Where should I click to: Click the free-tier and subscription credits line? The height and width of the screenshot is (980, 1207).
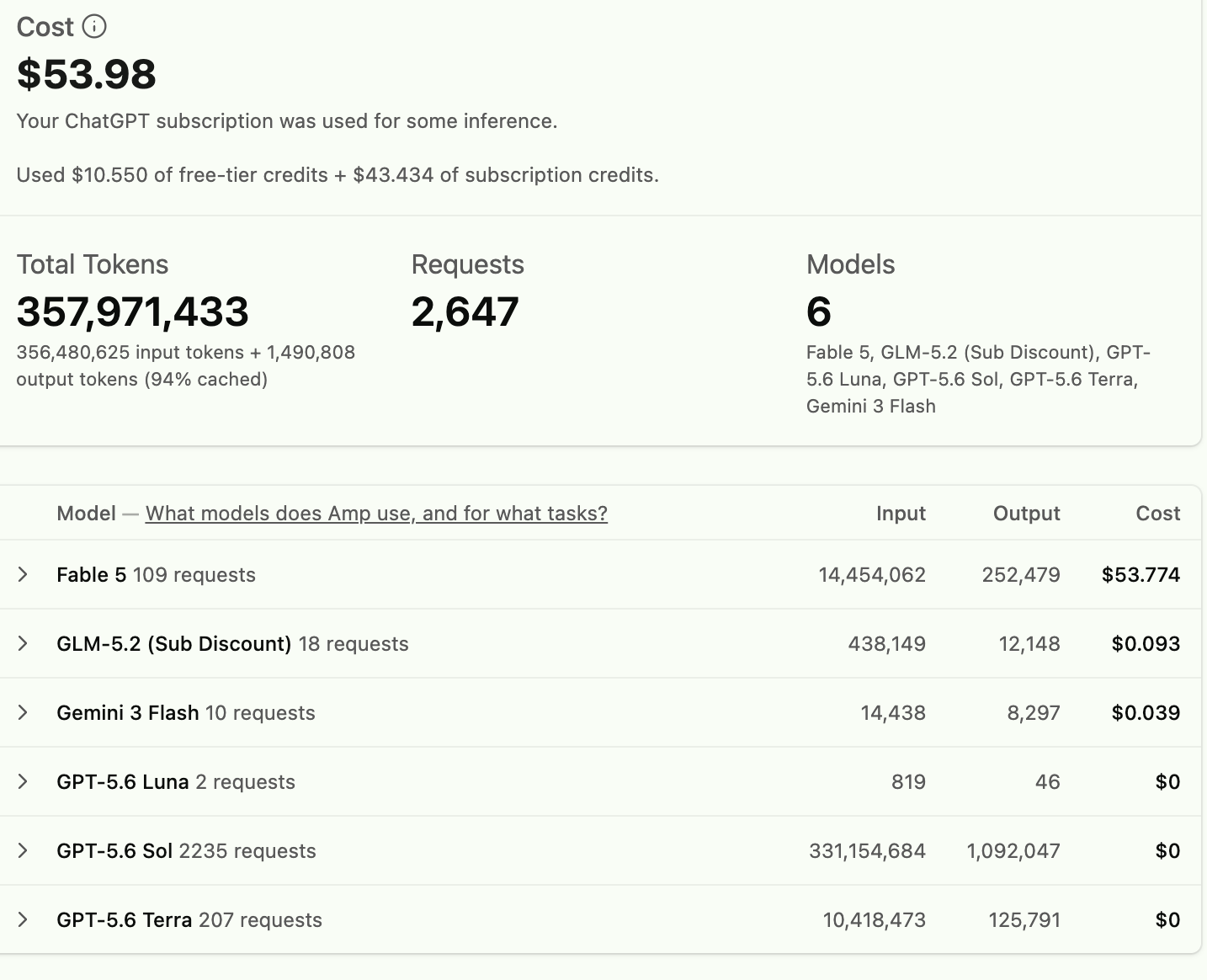coord(338,175)
